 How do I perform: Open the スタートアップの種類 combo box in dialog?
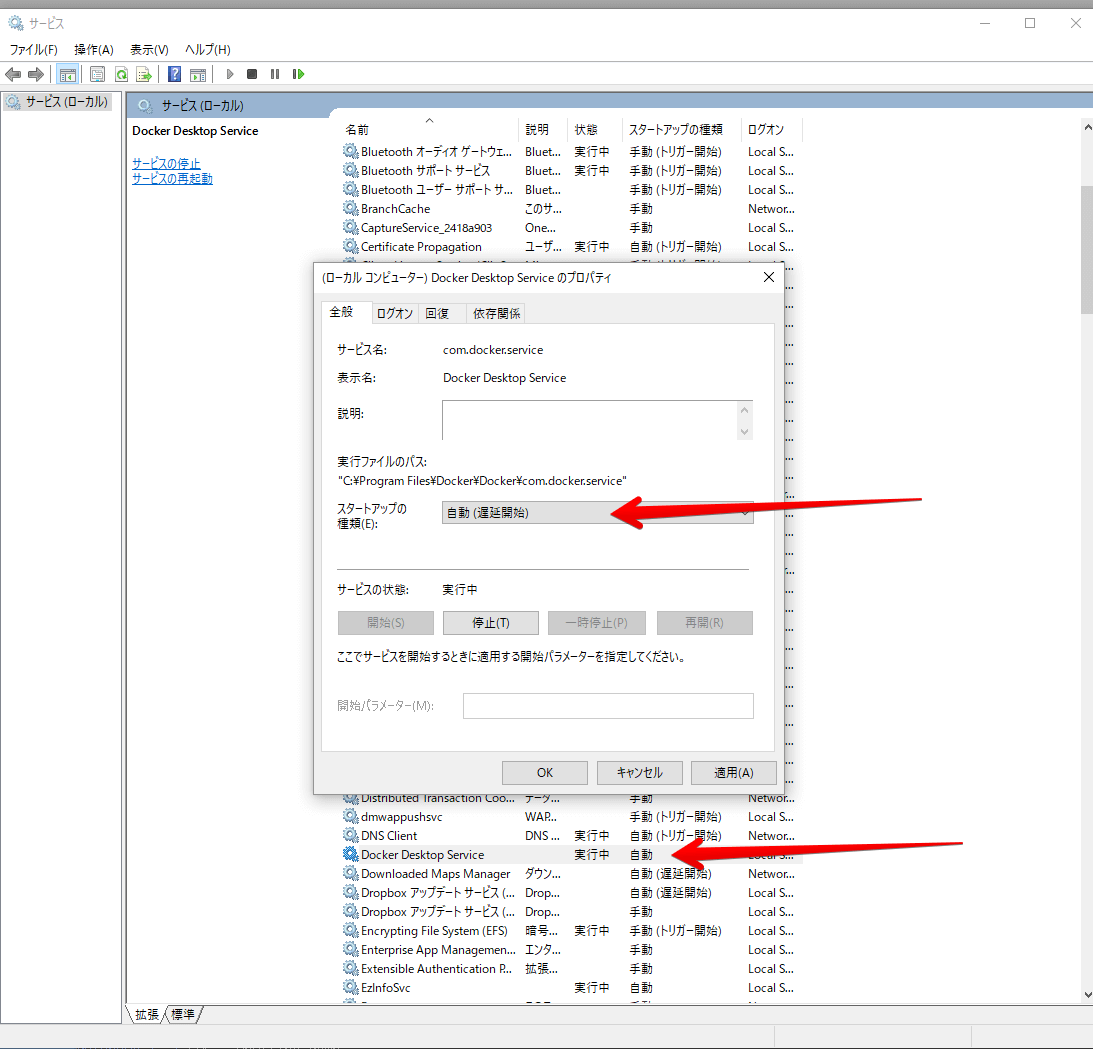(597, 512)
